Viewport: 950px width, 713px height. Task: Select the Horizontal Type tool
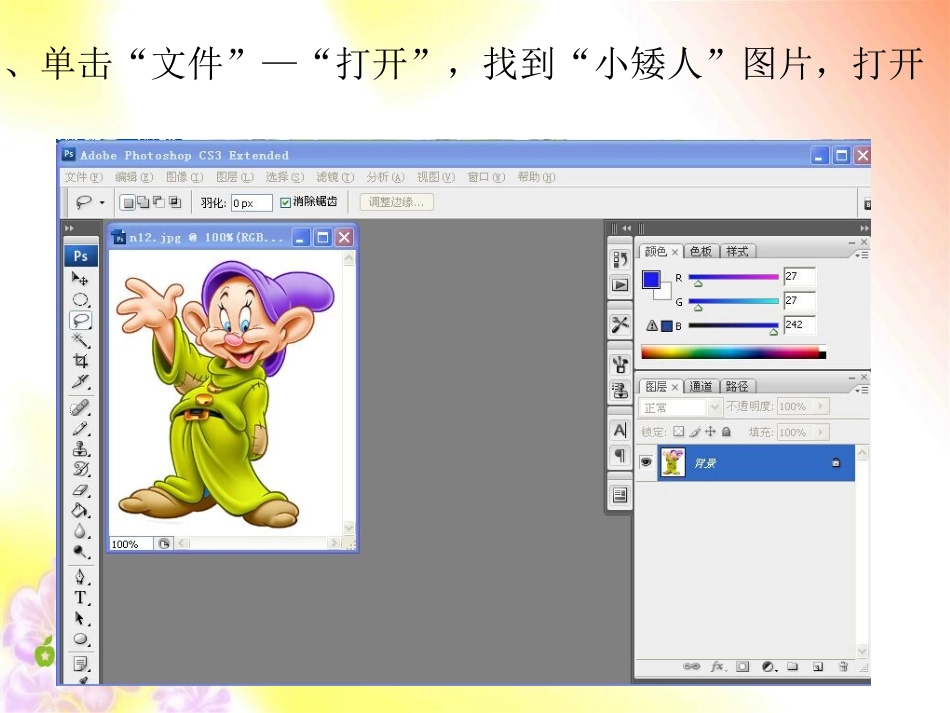80,598
